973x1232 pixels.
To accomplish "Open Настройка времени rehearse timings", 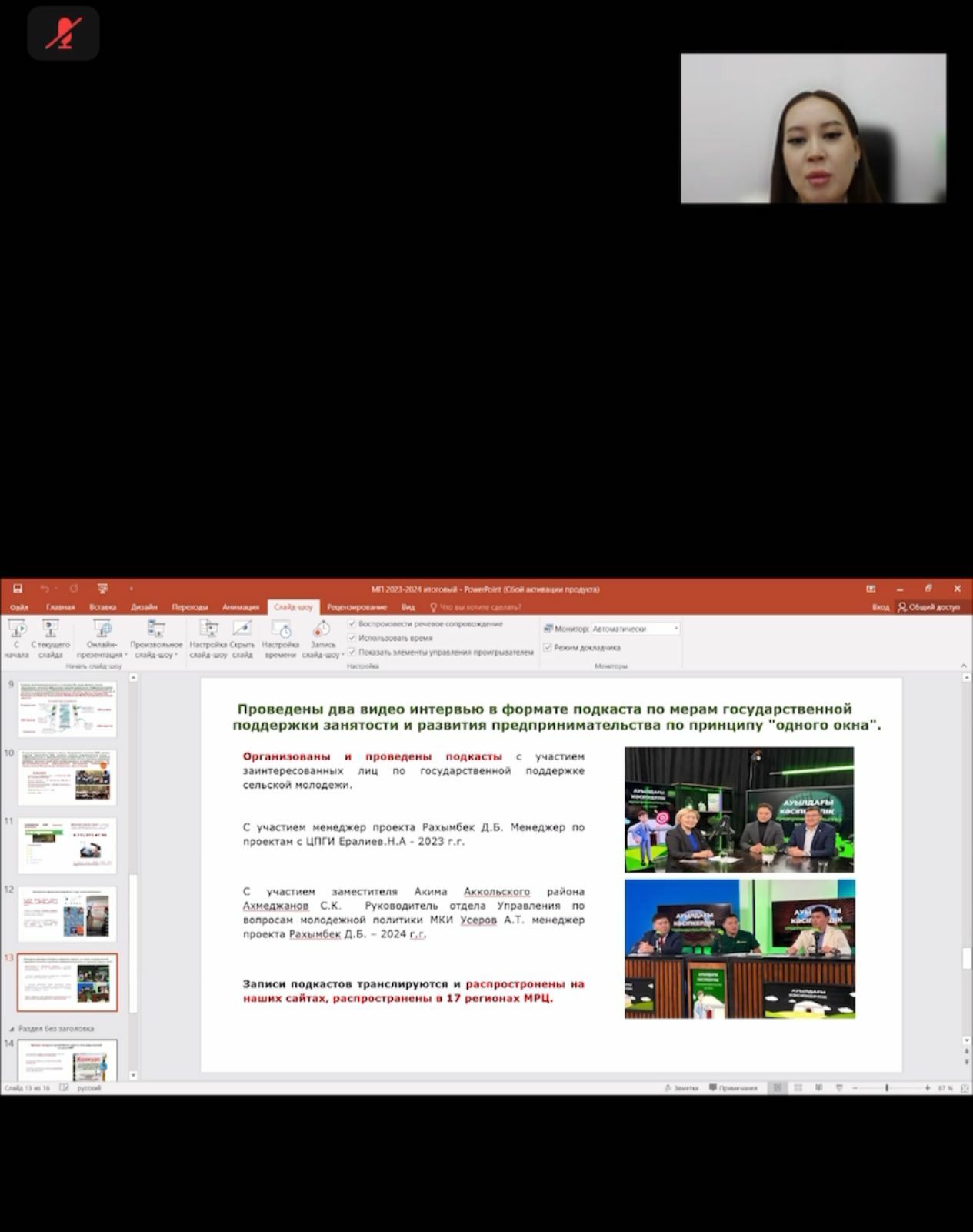I will click(x=280, y=638).
